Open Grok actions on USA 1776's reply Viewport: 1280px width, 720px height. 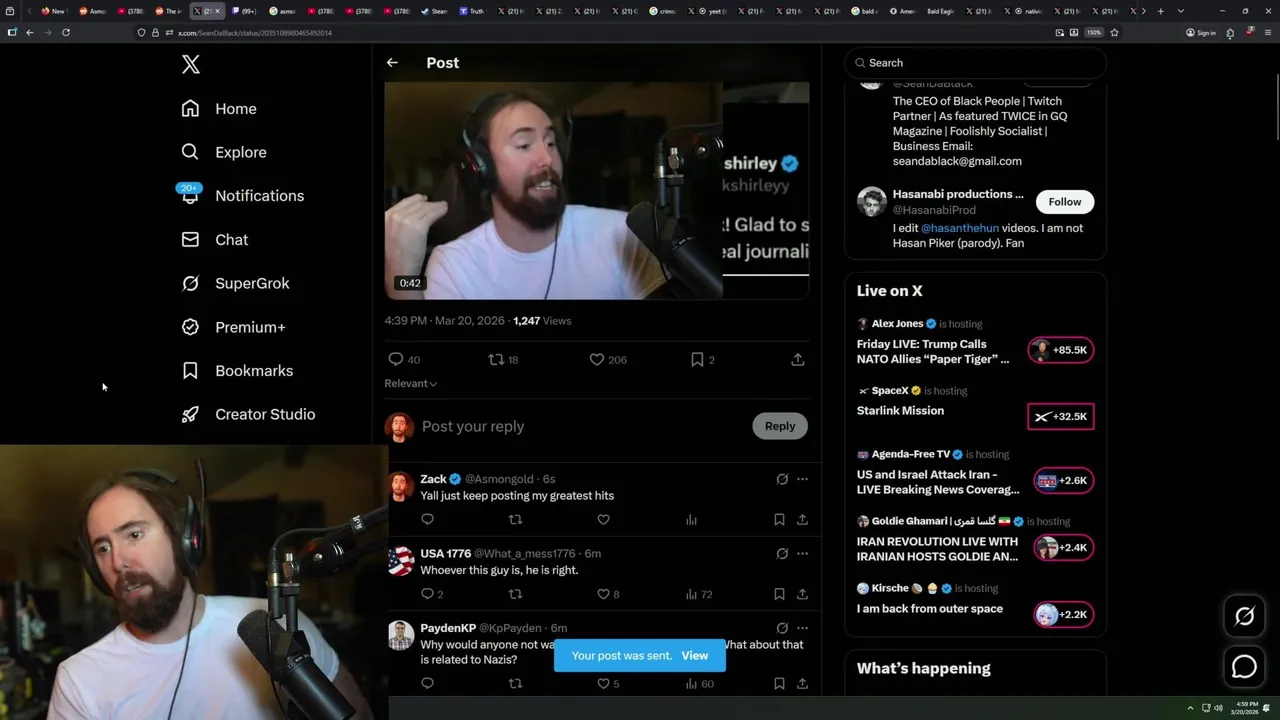[782, 553]
